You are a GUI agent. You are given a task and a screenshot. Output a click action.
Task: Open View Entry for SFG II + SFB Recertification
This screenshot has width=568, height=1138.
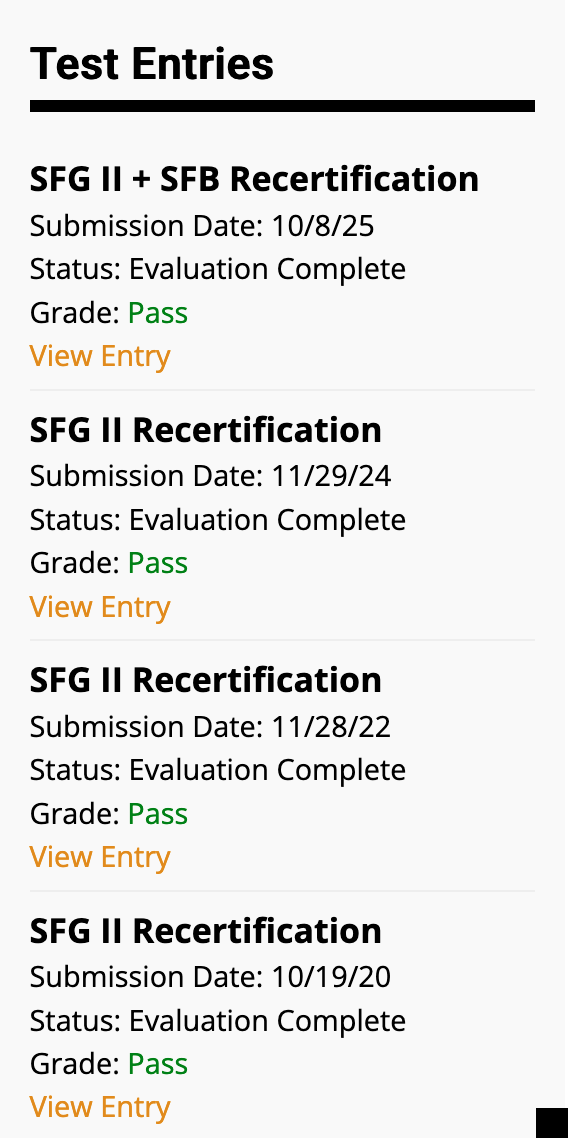click(100, 356)
